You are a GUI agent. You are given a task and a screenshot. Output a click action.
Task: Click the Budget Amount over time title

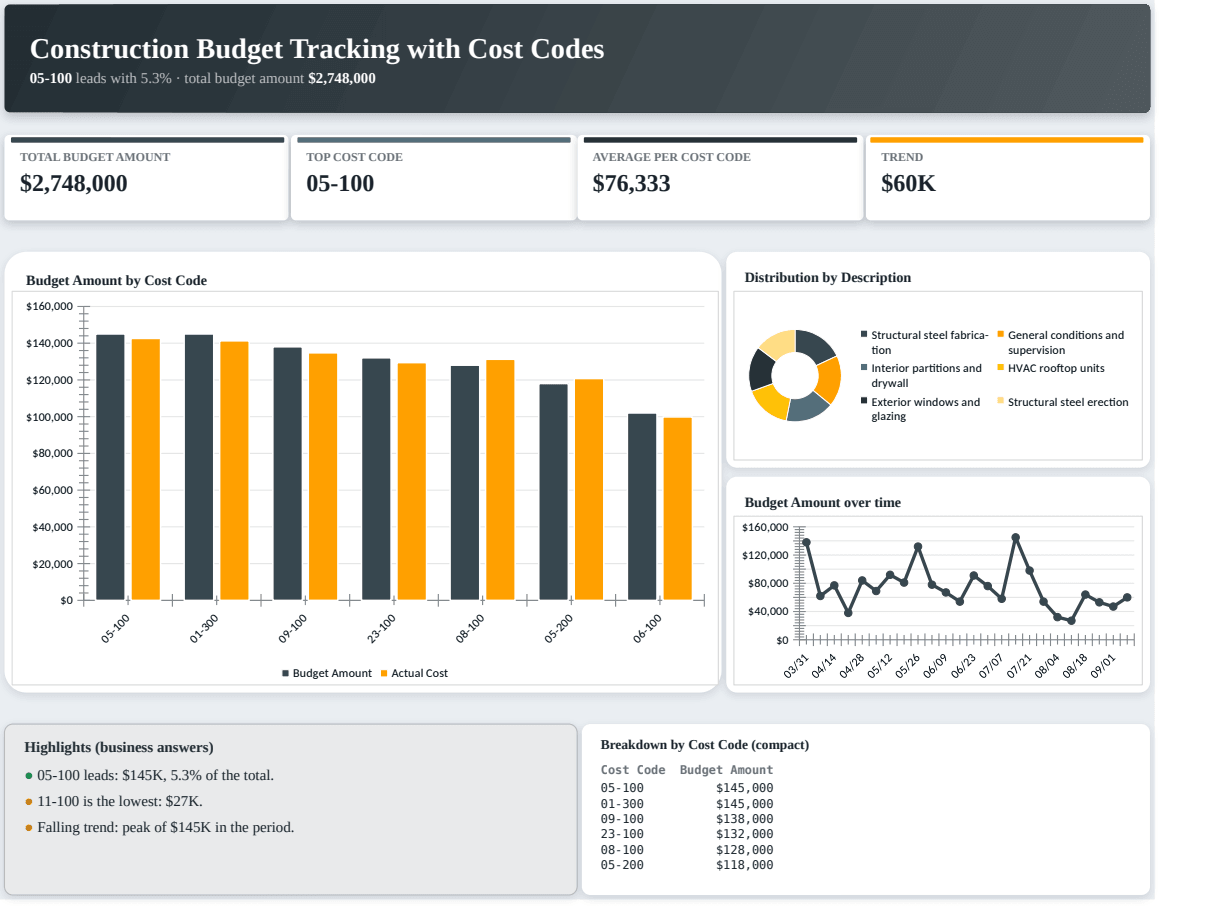pyautogui.click(x=823, y=502)
